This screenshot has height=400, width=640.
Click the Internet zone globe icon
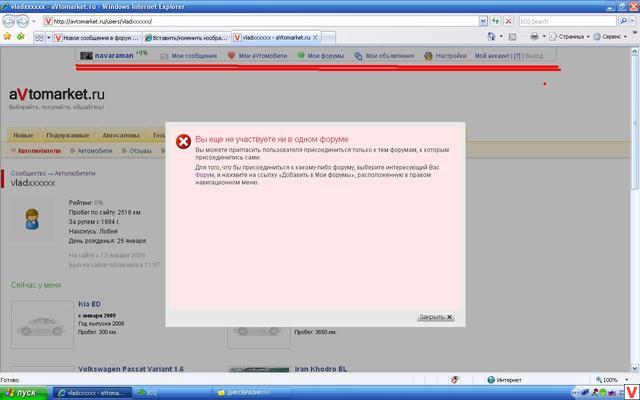tap(491, 380)
